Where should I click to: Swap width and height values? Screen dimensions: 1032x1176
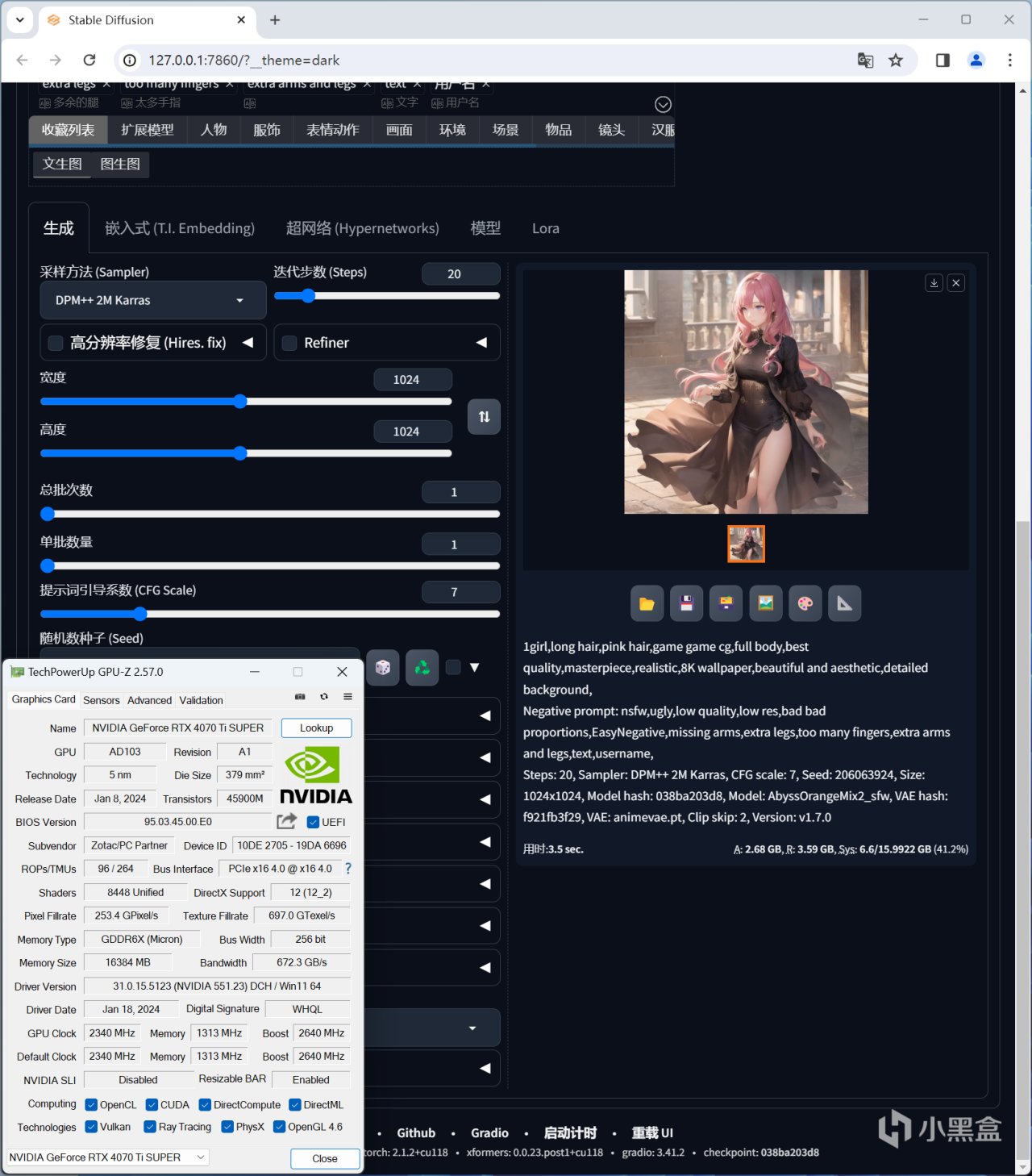(x=484, y=417)
